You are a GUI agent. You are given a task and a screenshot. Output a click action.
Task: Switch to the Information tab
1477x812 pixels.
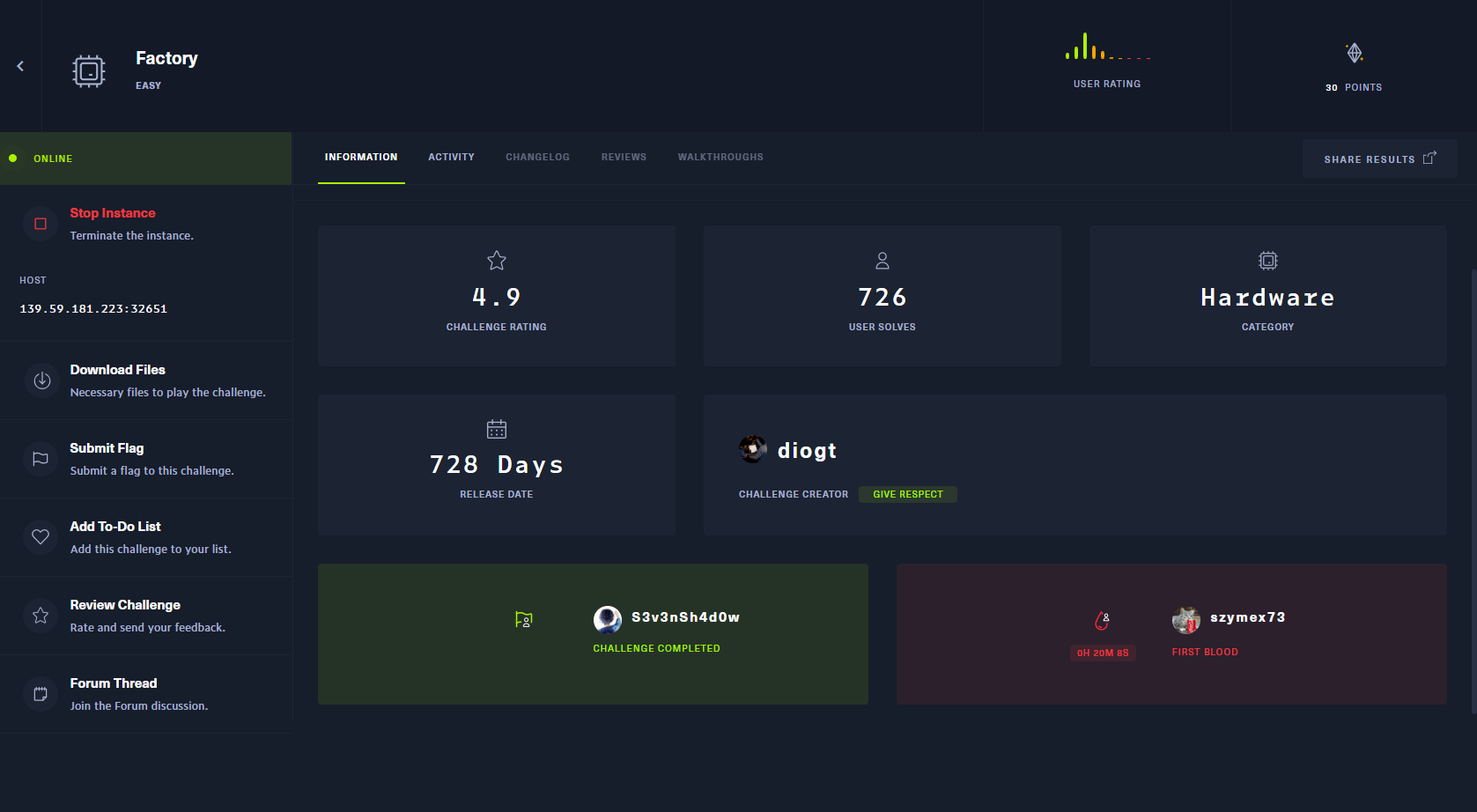pyautogui.click(x=361, y=158)
